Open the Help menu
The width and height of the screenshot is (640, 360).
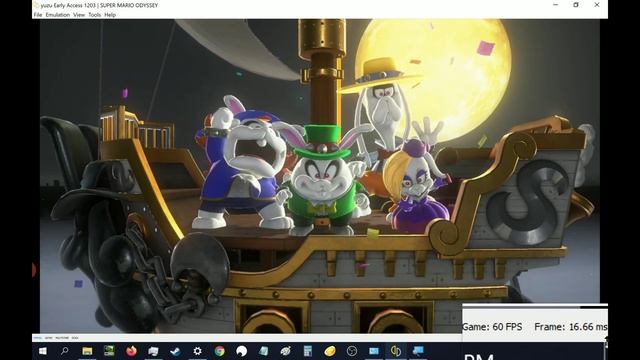(110, 15)
